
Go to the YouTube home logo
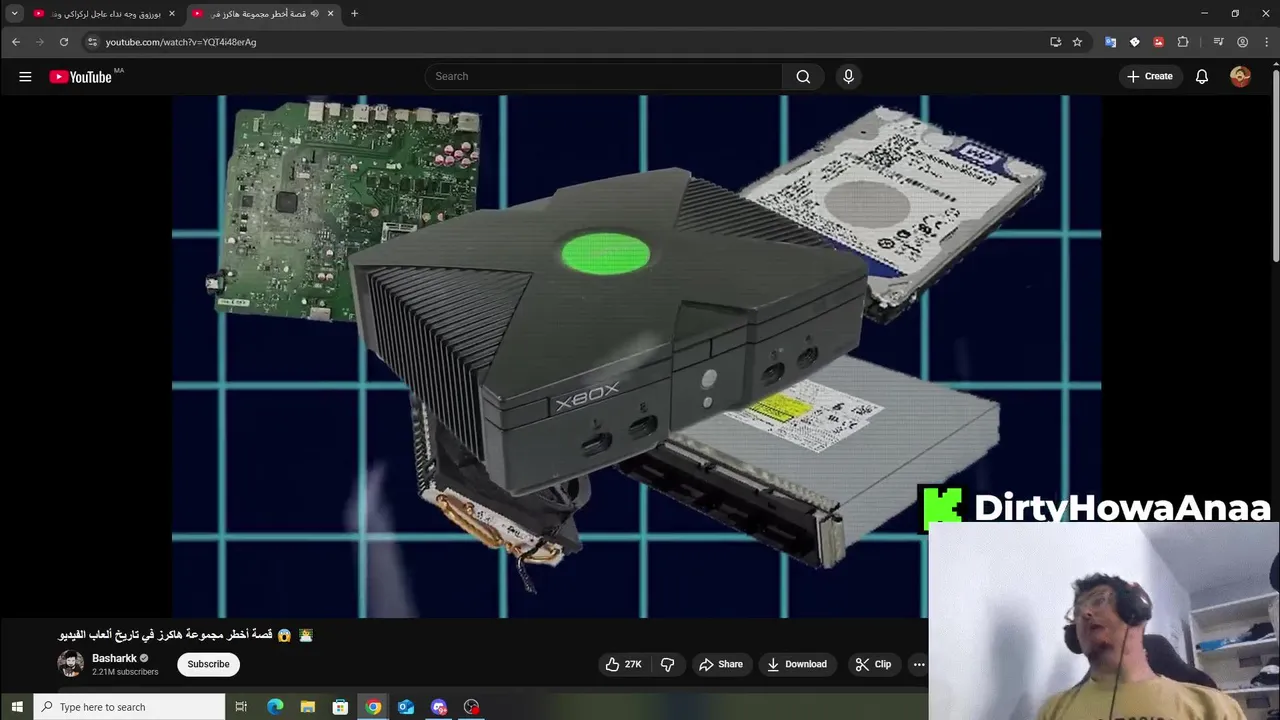(x=80, y=77)
